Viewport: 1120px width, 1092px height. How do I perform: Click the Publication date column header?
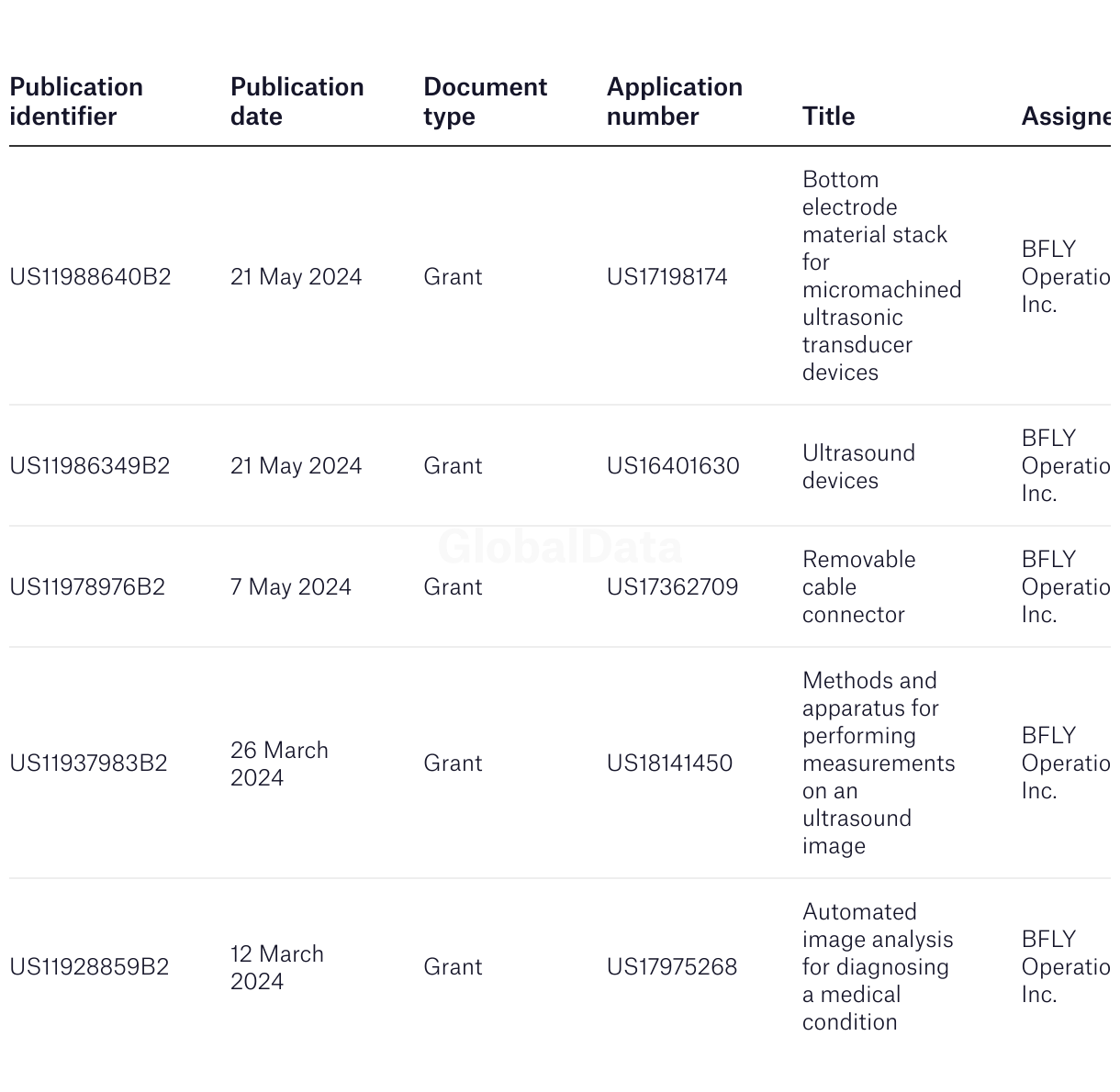tap(297, 101)
